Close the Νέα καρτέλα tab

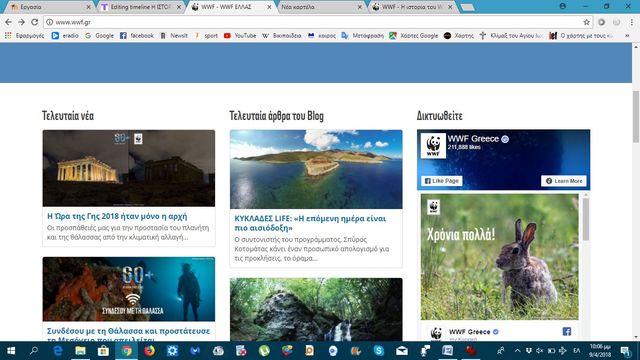pos(360,7)
